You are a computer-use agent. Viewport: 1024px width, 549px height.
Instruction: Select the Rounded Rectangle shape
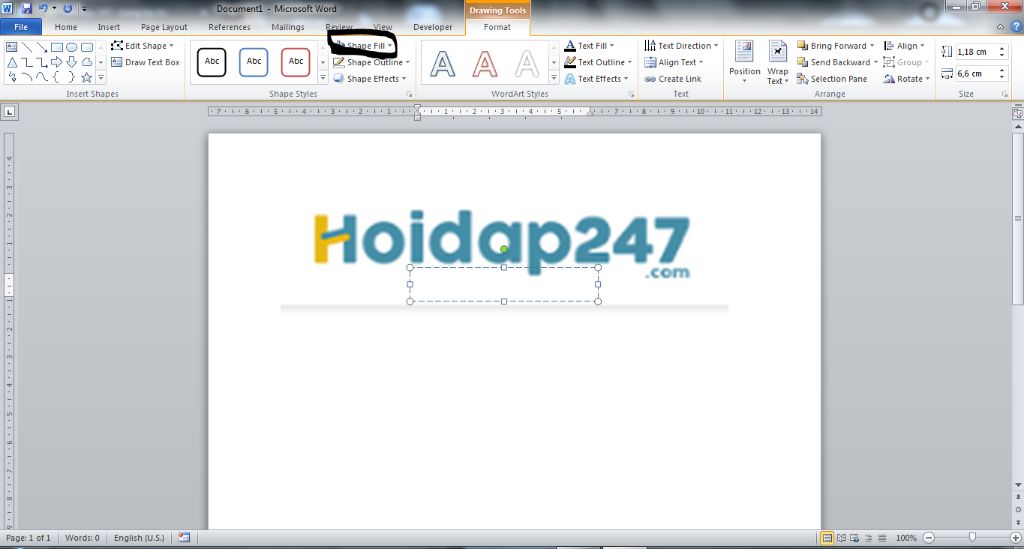pos(87,47)
